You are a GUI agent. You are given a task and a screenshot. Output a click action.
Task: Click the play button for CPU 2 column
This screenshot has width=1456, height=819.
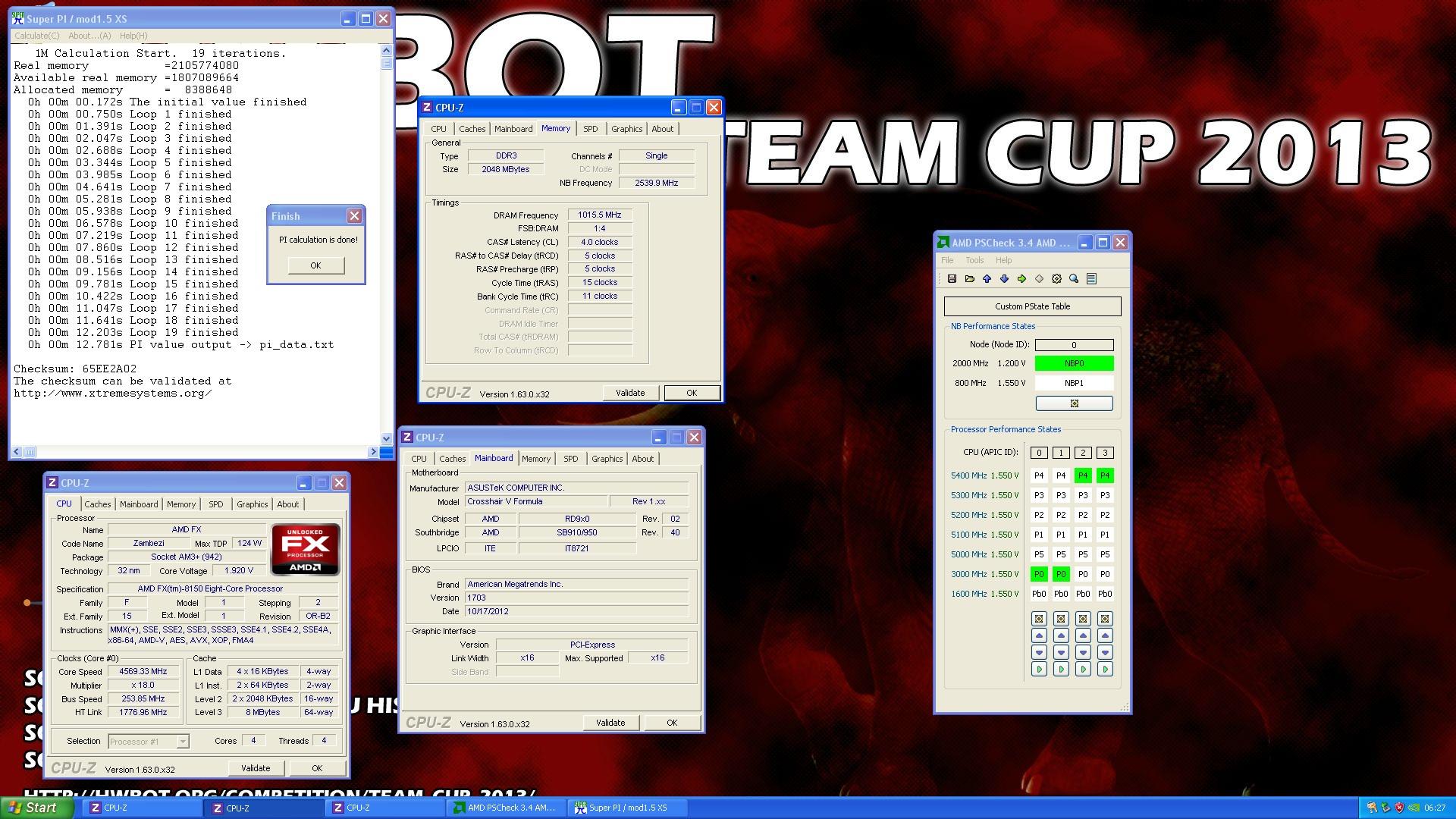pyautogui.click(x=1083, y=669)
